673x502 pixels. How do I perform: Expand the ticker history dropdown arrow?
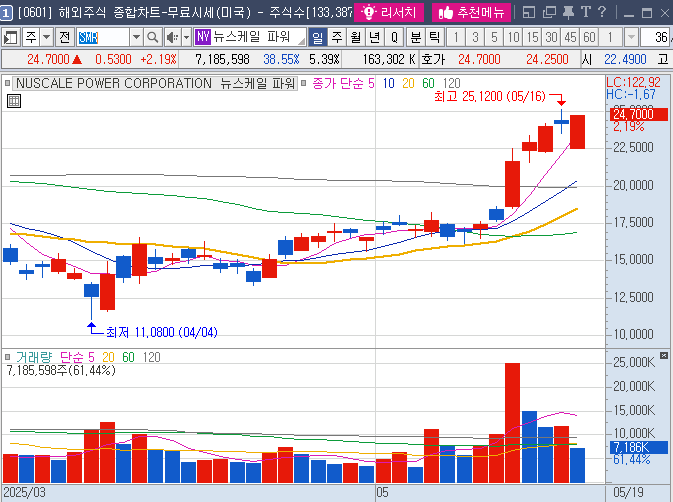136,38
